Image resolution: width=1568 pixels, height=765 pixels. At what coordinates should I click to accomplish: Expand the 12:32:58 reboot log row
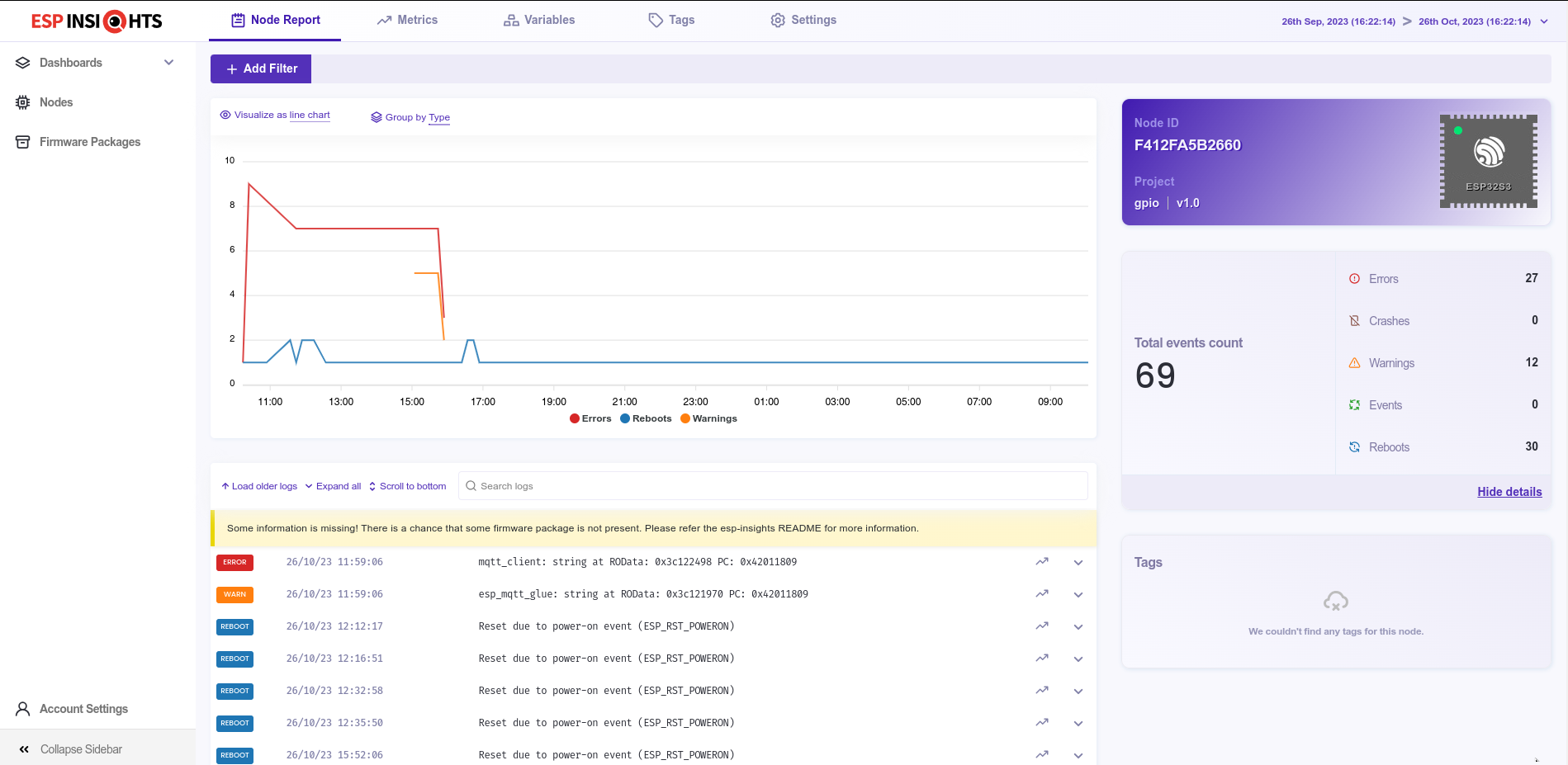1078,692
